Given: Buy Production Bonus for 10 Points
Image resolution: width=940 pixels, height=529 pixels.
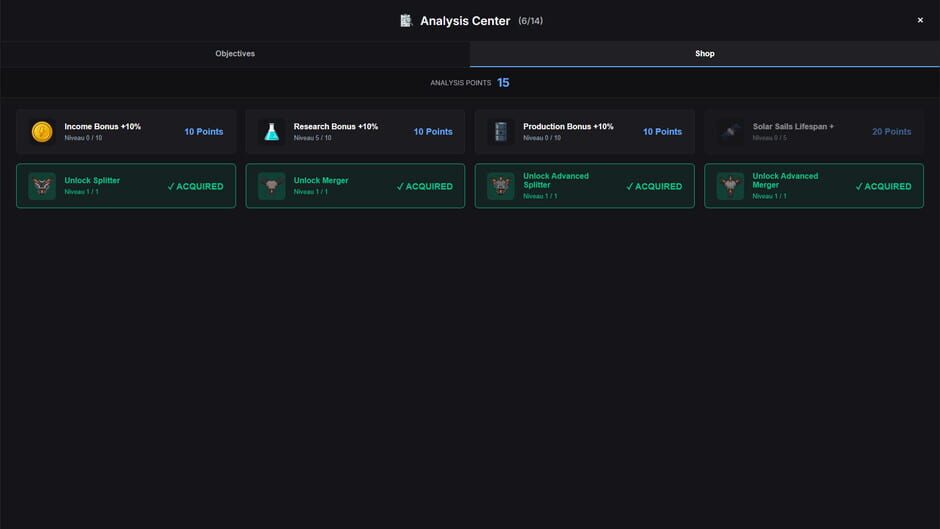Looking at the screenshot, I should pos(662,131).
